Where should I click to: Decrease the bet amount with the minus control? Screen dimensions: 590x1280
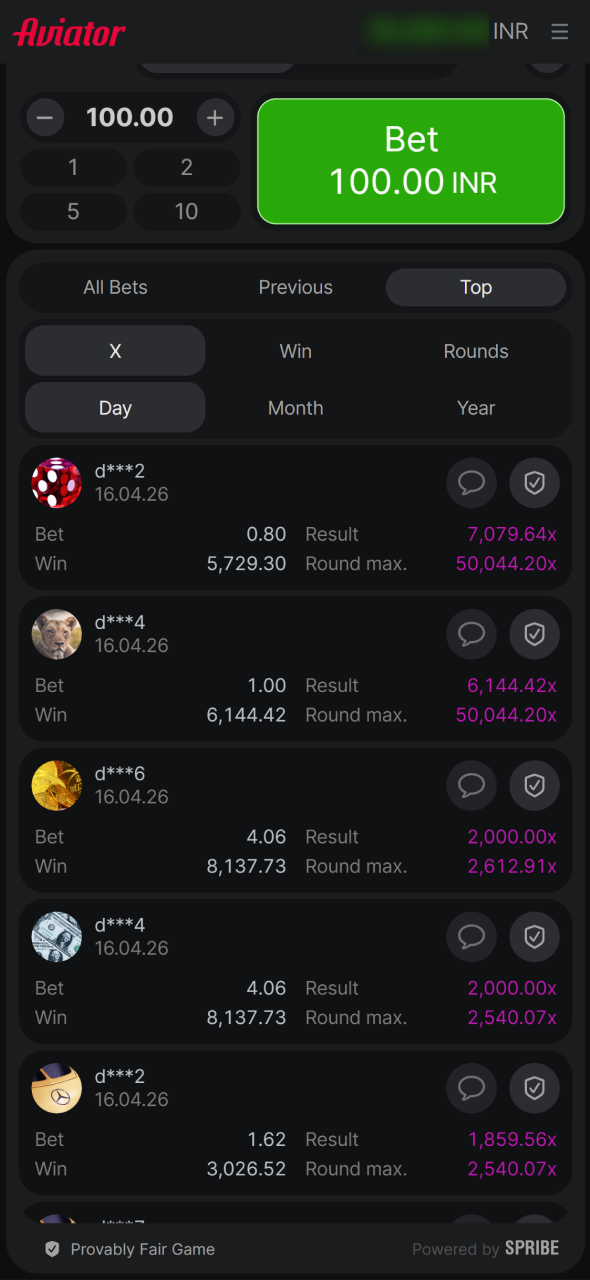44,117
